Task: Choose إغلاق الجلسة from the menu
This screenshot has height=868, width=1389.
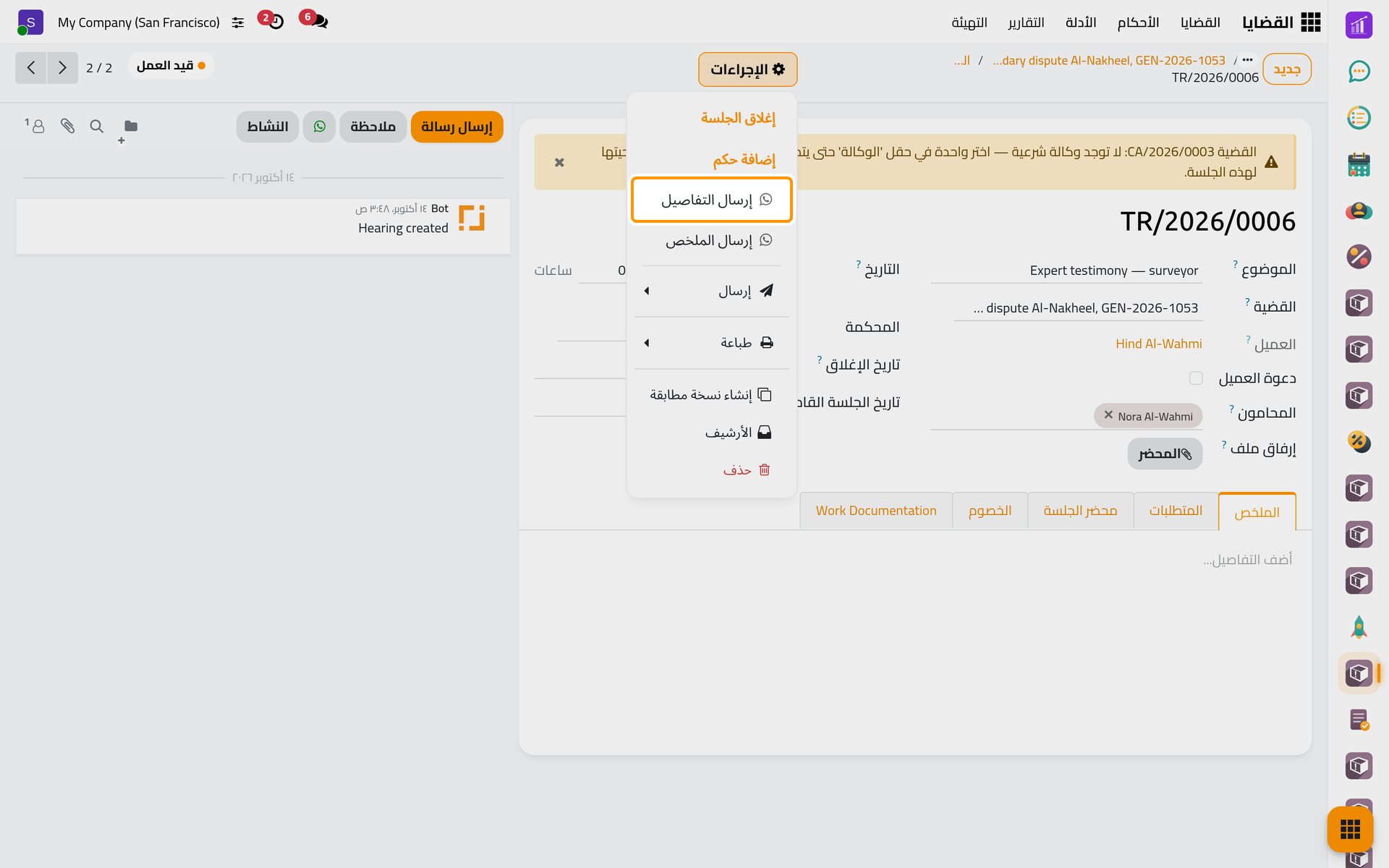Action: tap(738, 118)
